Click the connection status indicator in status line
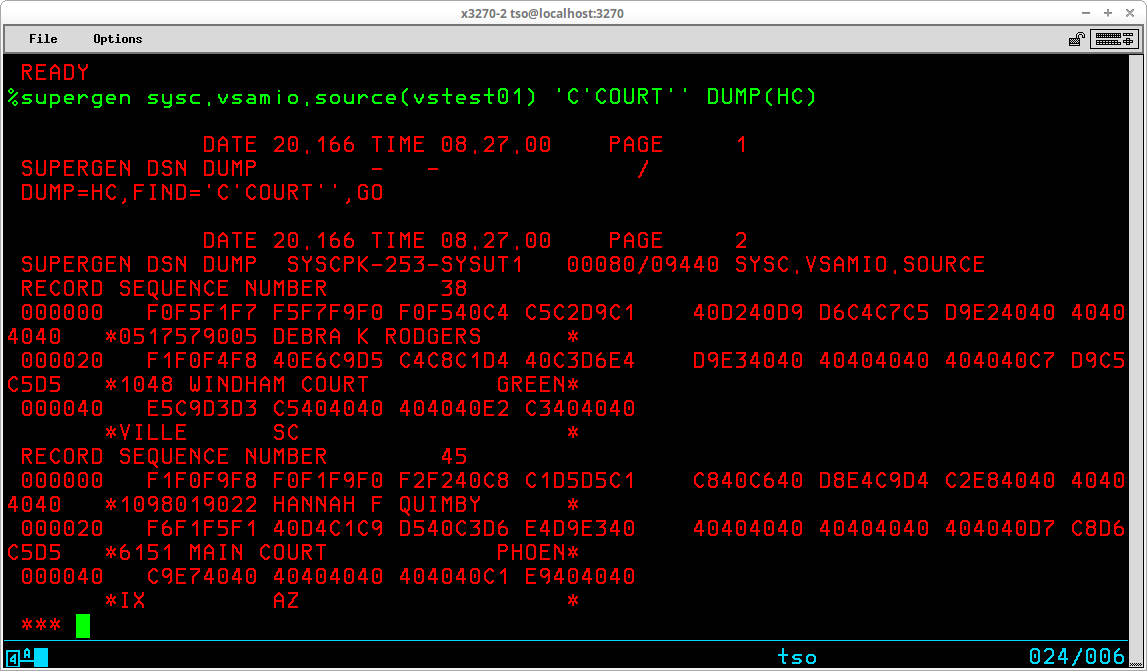The height and width of the screenshot is (671, 1147). [x=27, y=656]
